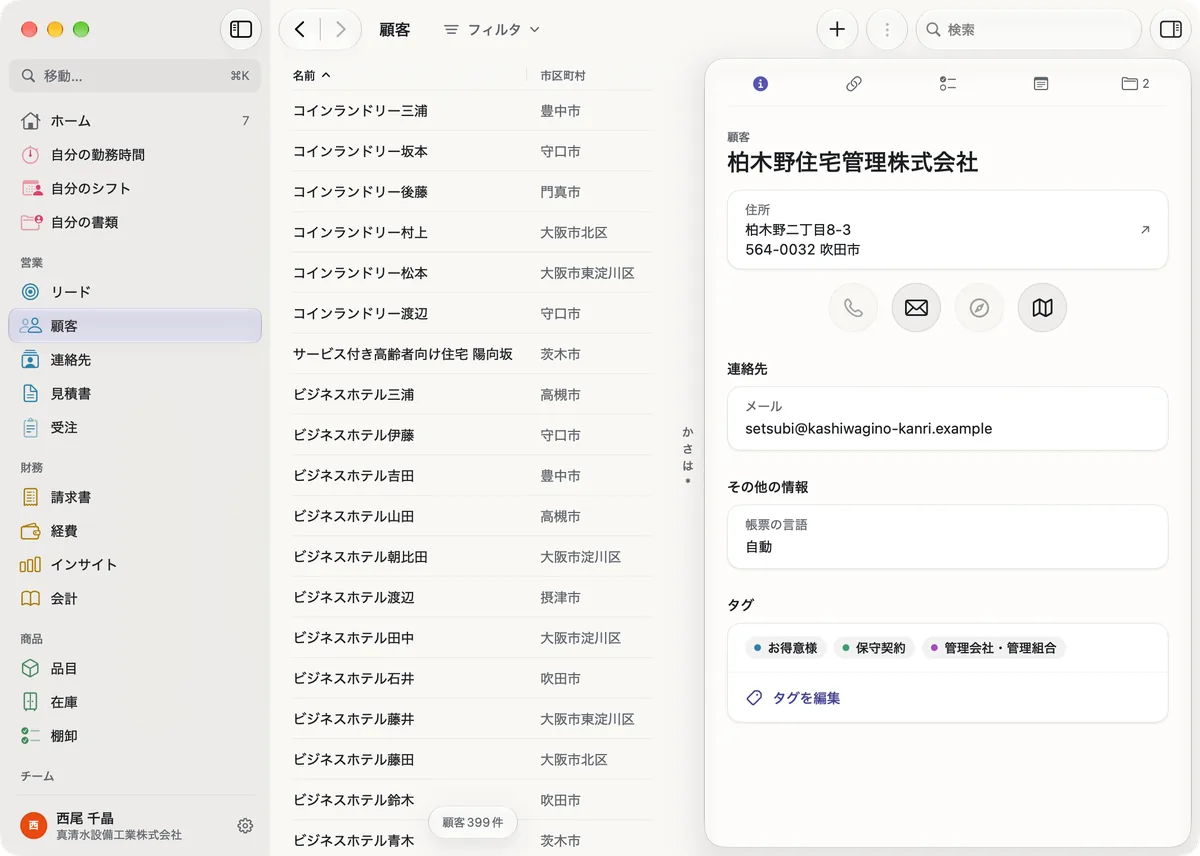Select the メール address field
The height and width of the screenshot is (856, 1200).
click(x=947, y=418)
